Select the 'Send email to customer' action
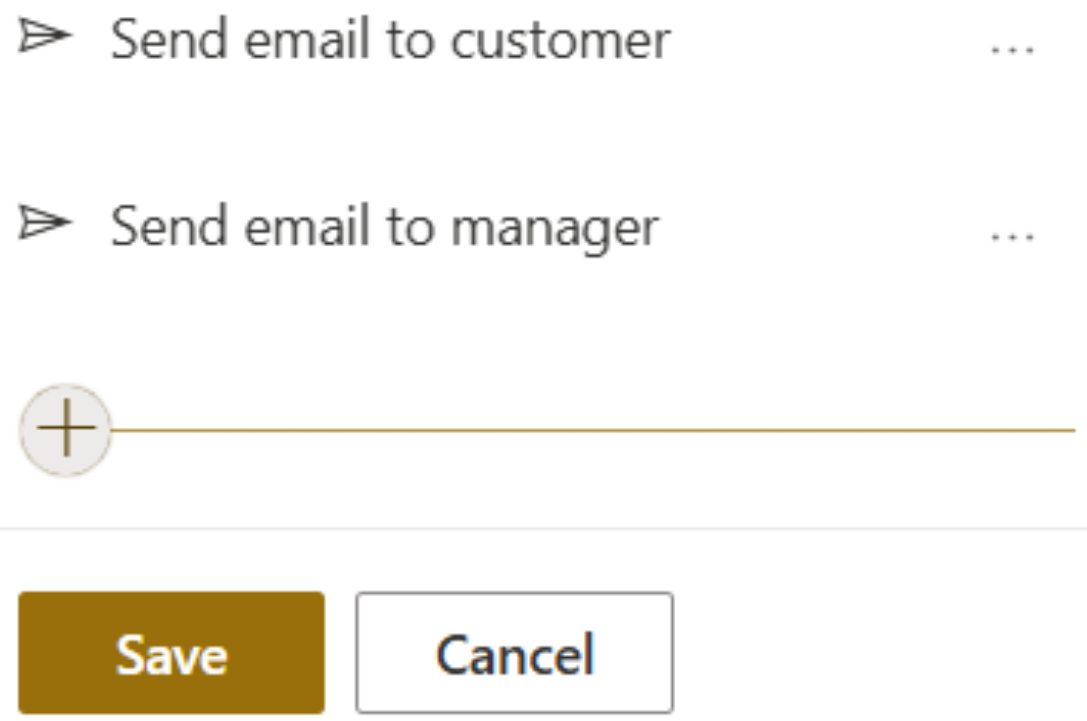 pos(390,40)
